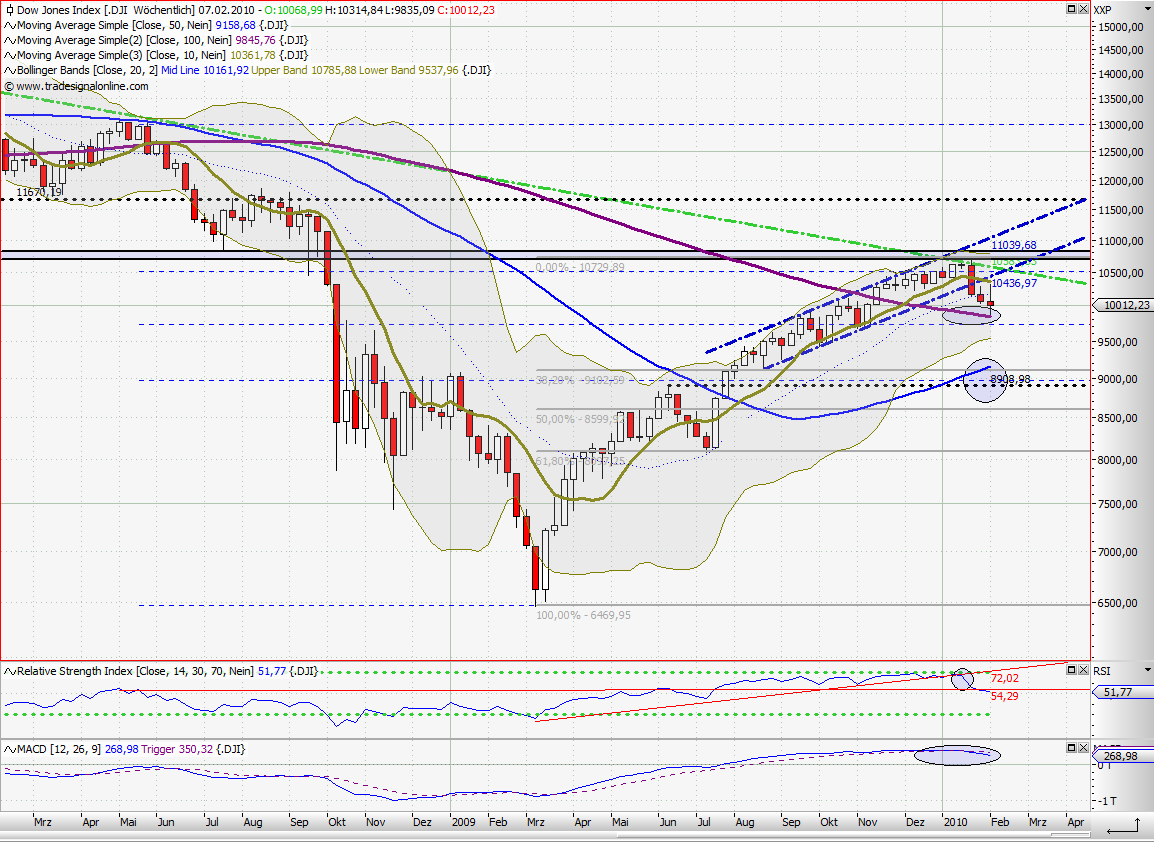Maximize the MACD indicator panel

tap(1072, 748)
